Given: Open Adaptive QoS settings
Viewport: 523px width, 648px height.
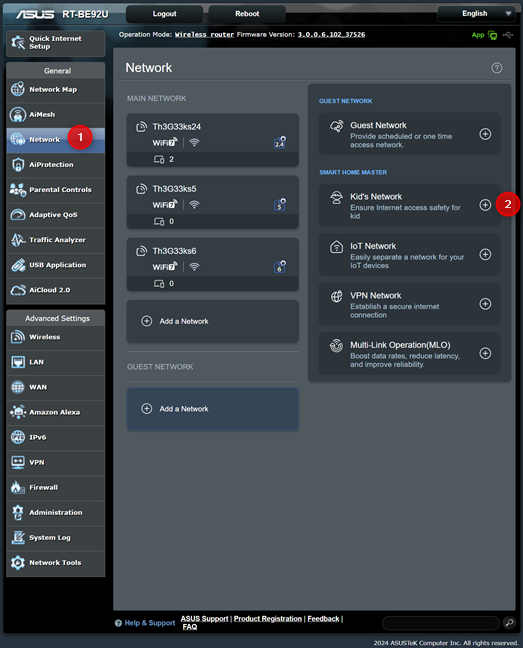Looking at the screenshot, I should click(x=56, y=215).
